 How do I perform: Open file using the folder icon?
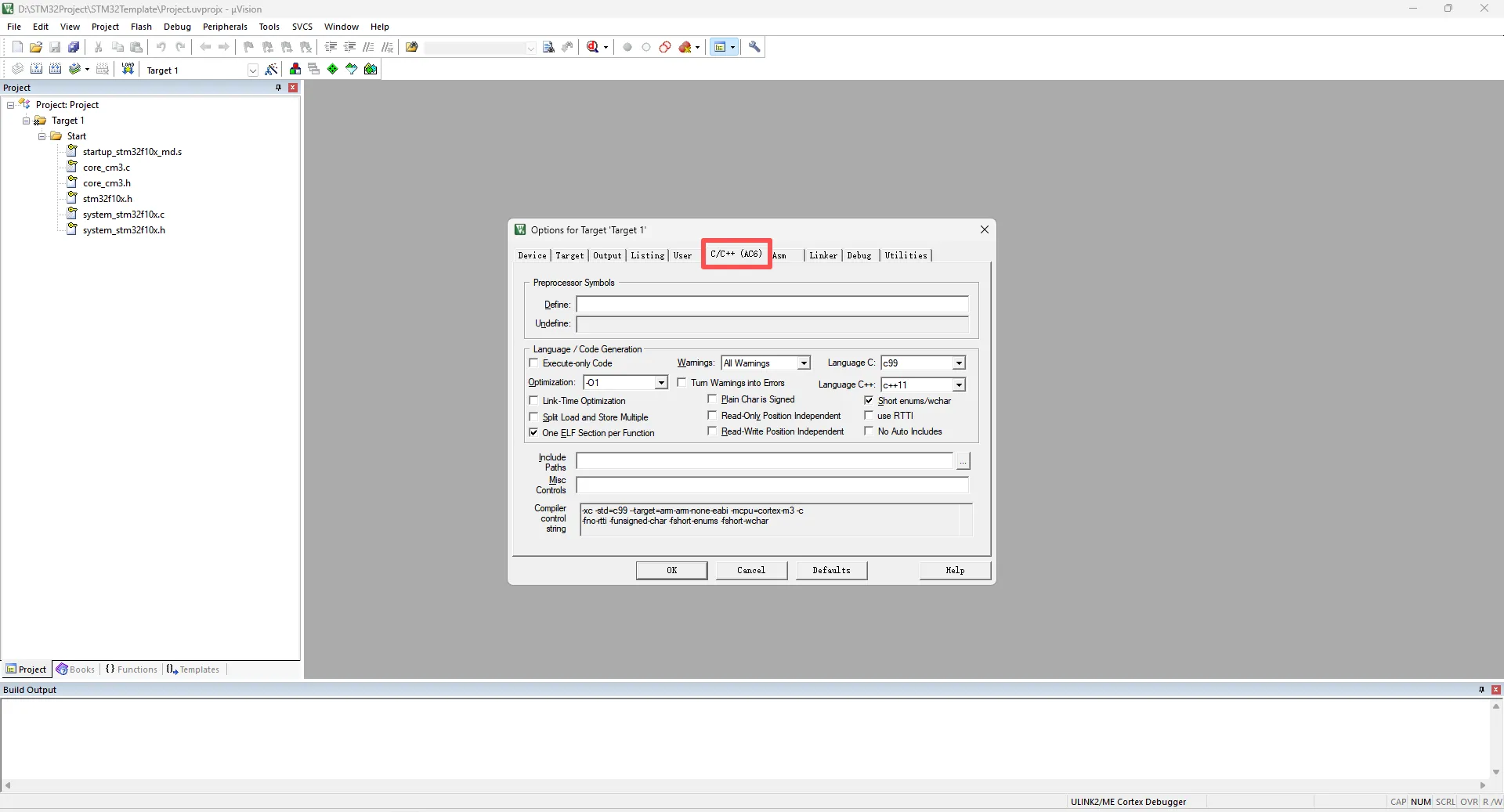coord(36,47)
